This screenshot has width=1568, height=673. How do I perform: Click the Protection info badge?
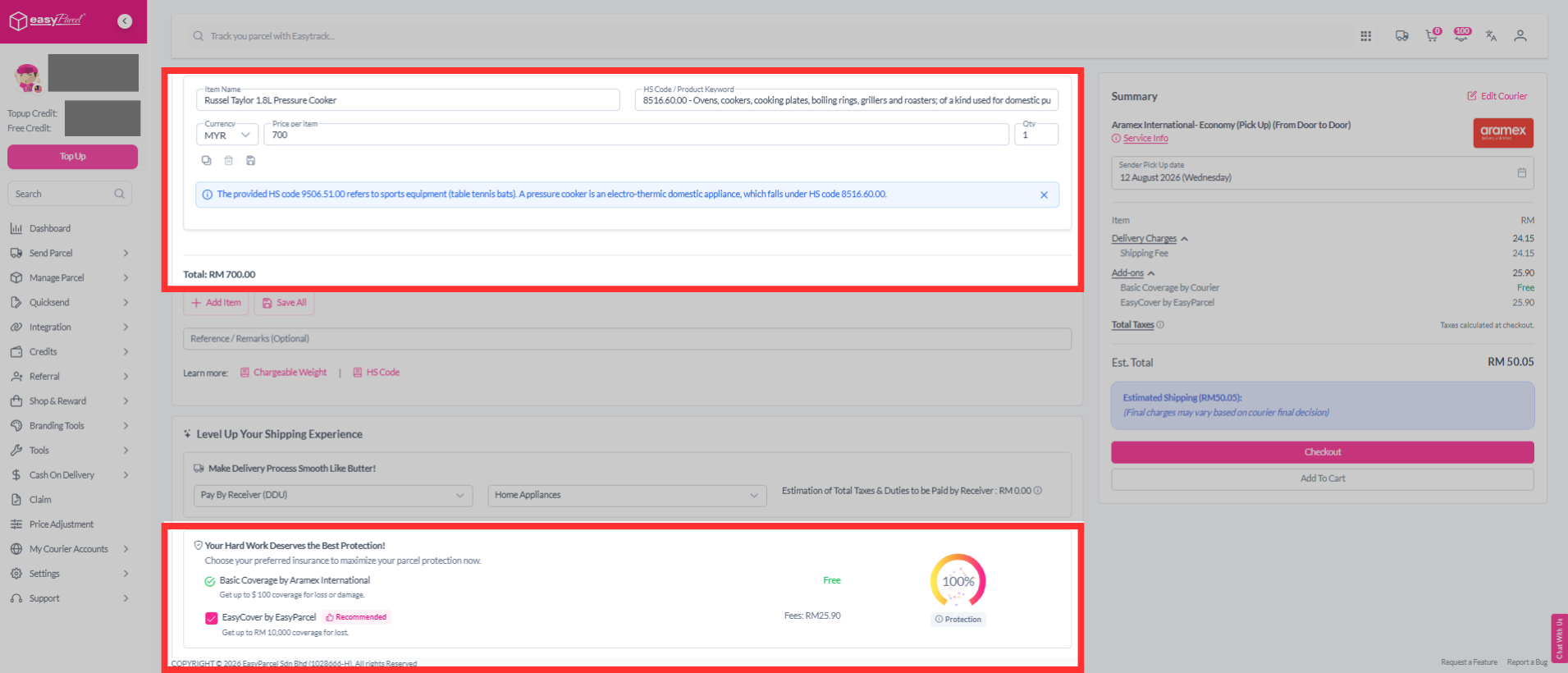[958, 620]
